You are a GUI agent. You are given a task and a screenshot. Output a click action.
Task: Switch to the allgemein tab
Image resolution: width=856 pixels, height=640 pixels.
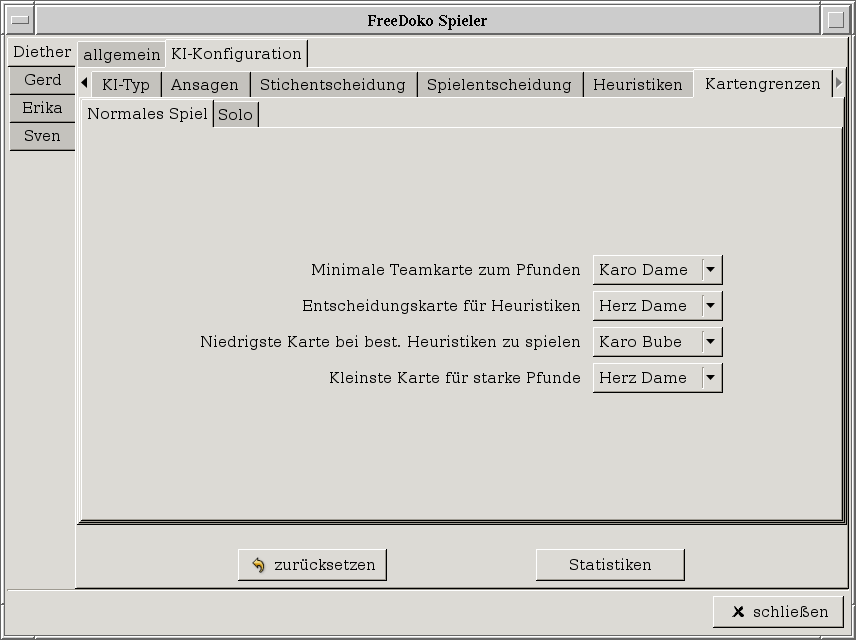coord(121,54)
